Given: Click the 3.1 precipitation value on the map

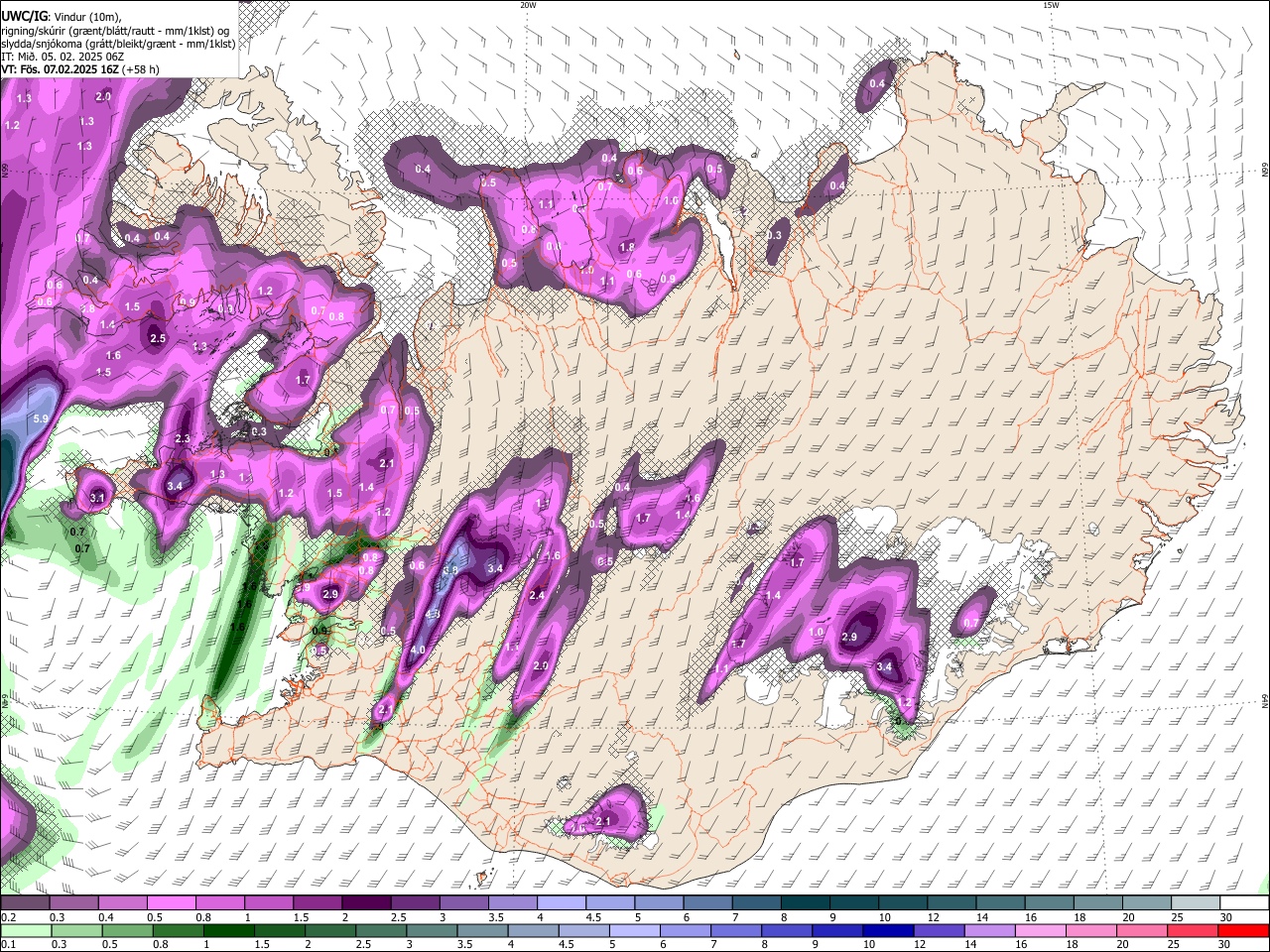Looking at the screenshot, I should (x=97, y=498).
